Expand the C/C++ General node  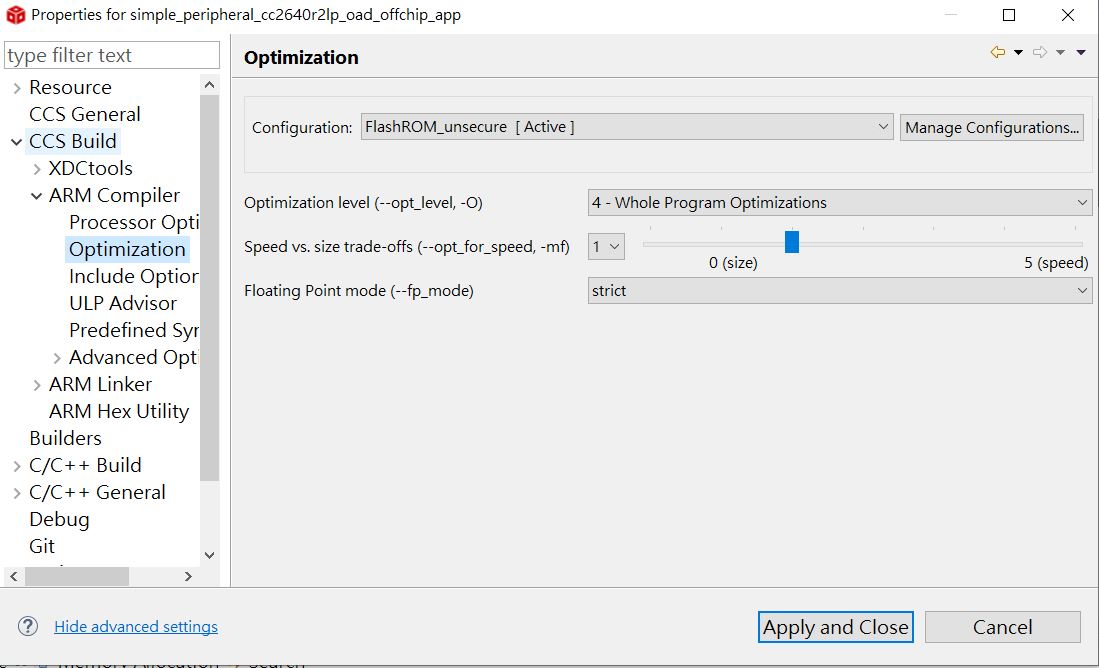point(16,493)
